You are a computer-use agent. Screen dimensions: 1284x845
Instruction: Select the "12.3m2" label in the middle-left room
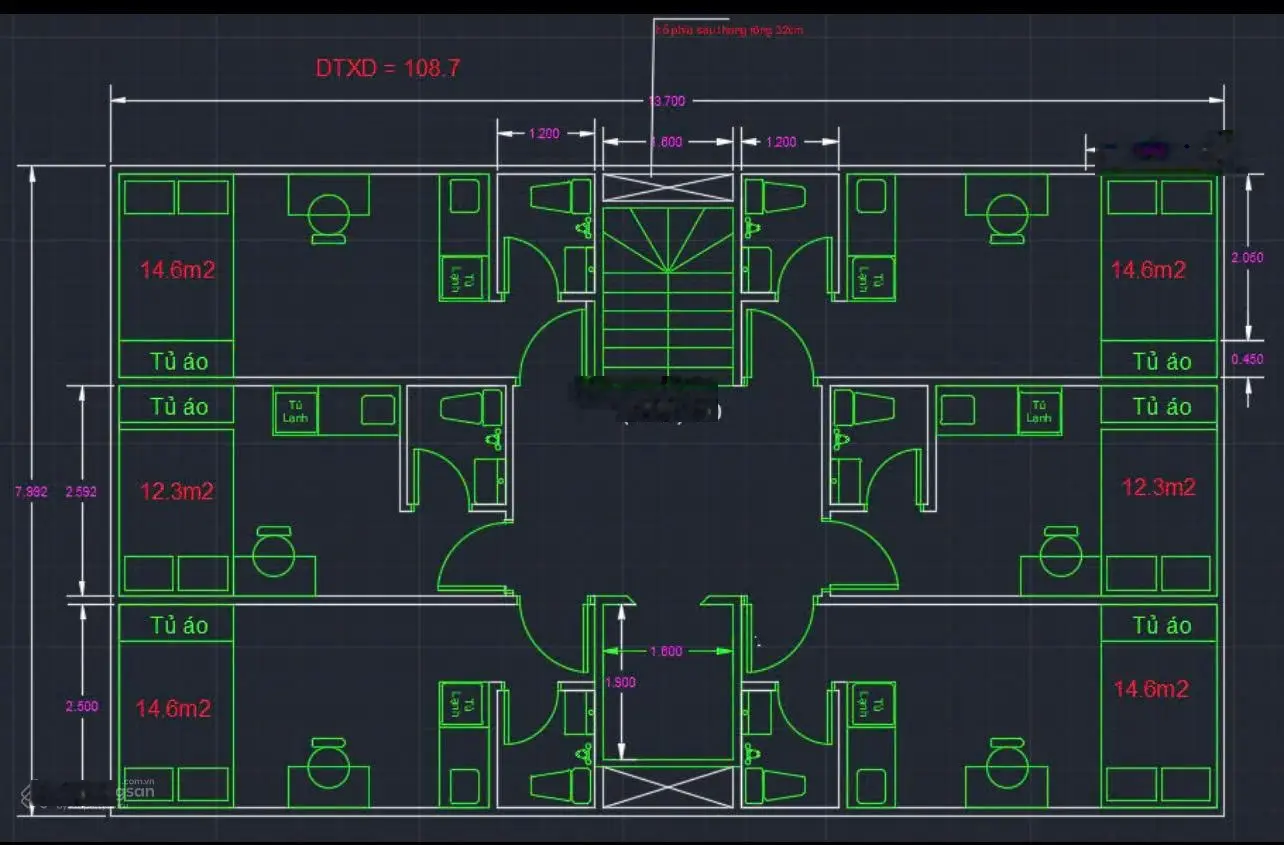point(177,491)
